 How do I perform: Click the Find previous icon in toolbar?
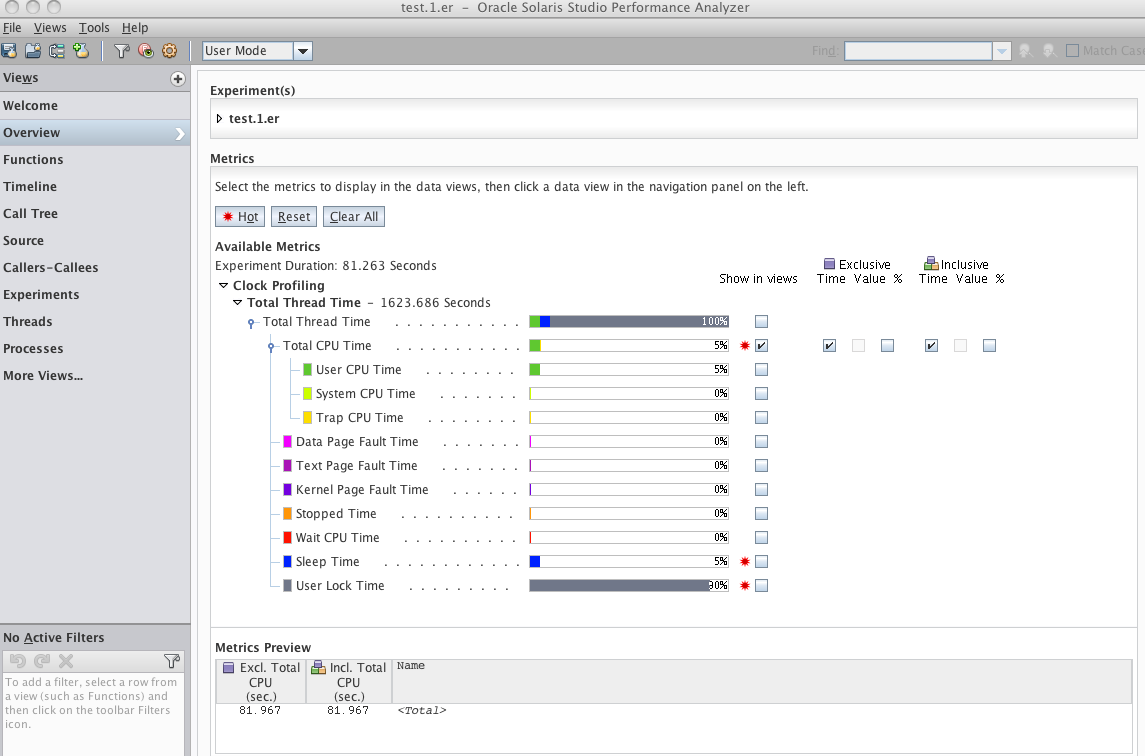tap(1026, 50)
